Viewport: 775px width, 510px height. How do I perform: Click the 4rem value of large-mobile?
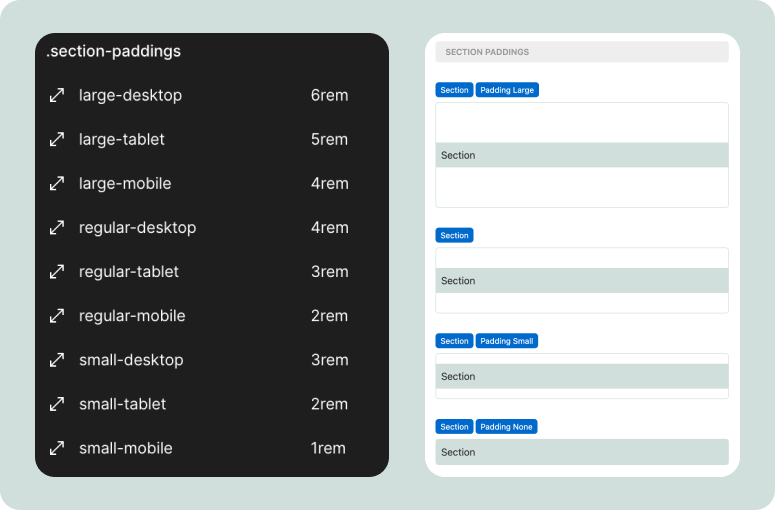coord(330,183)
